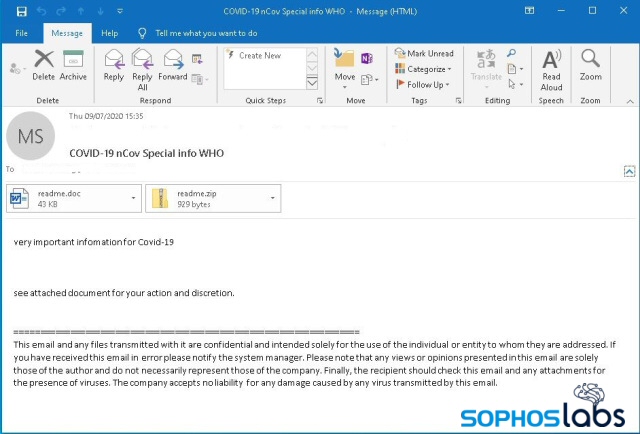Click the lightbulb Tell Me icon
Screen dimensions: 640x434
[142, 33]
